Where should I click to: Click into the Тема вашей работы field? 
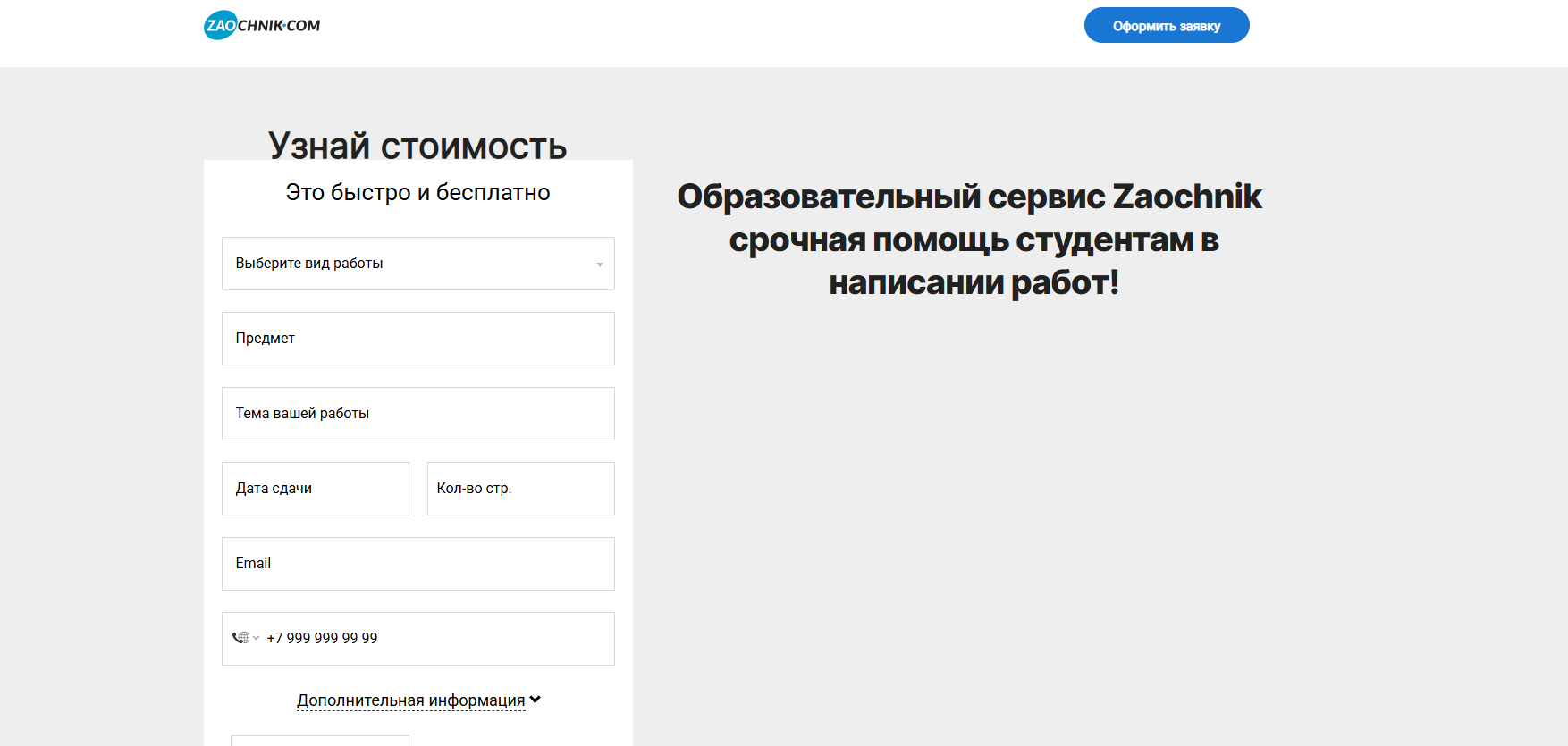(417, 414)
